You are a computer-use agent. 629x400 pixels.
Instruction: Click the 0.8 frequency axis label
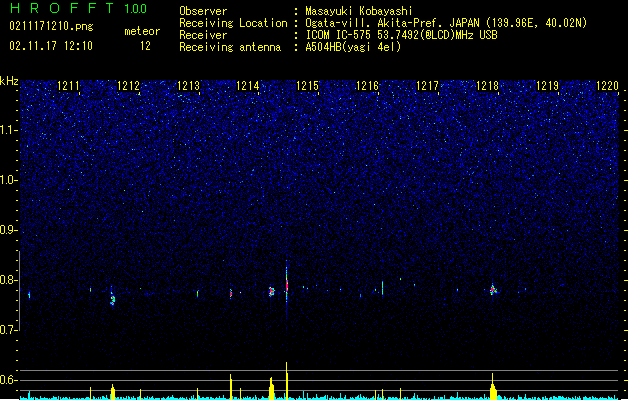(9, 280)
